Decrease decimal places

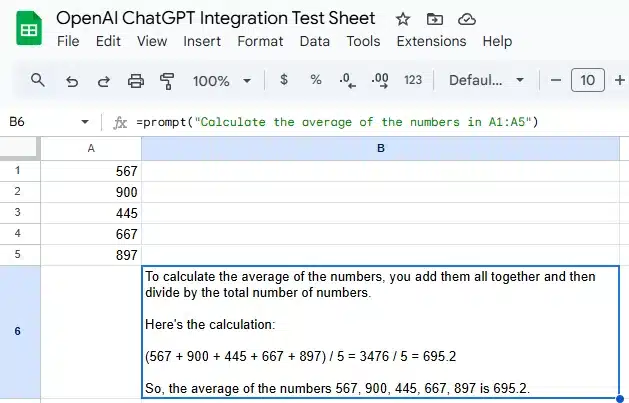pos(347,80)
